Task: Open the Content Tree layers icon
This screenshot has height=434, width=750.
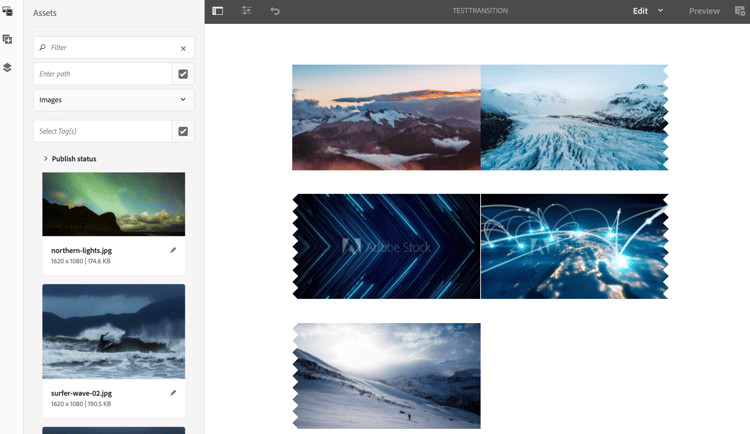Action: tap(7, 67)
